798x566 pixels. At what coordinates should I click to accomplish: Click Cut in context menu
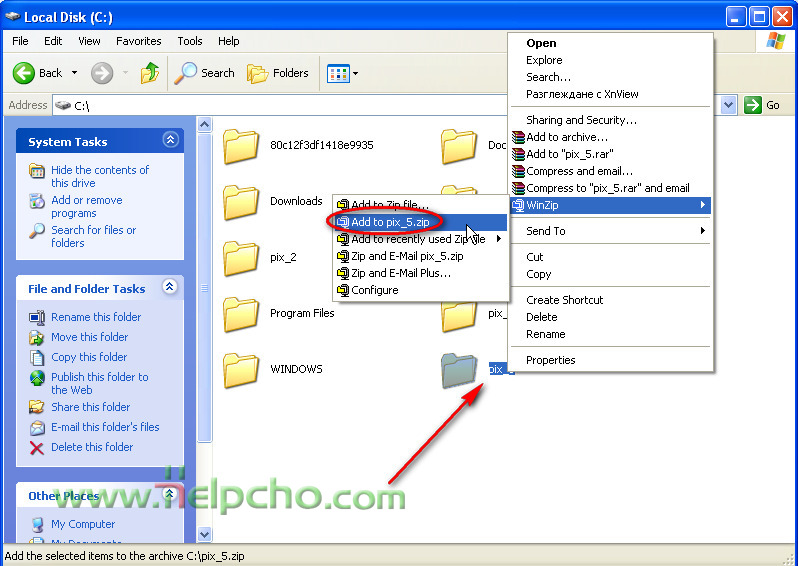(611, 257)
